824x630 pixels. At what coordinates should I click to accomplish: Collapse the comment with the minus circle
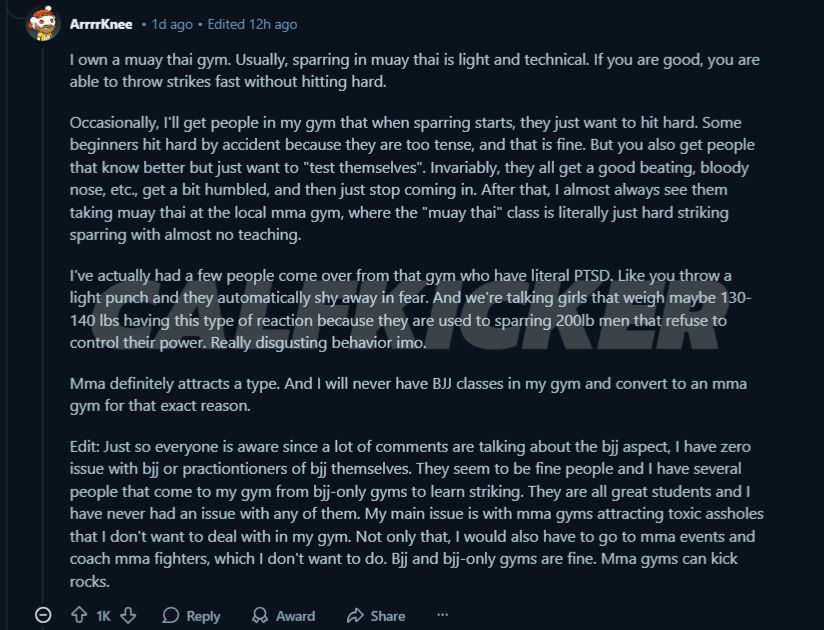(x=43, y=616)
